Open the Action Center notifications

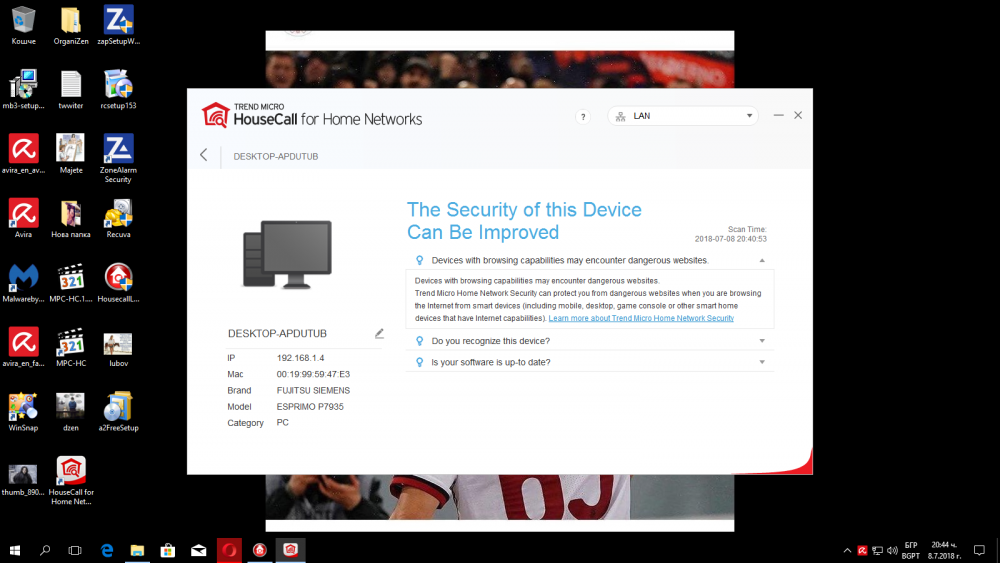click(x=980, y=550)
